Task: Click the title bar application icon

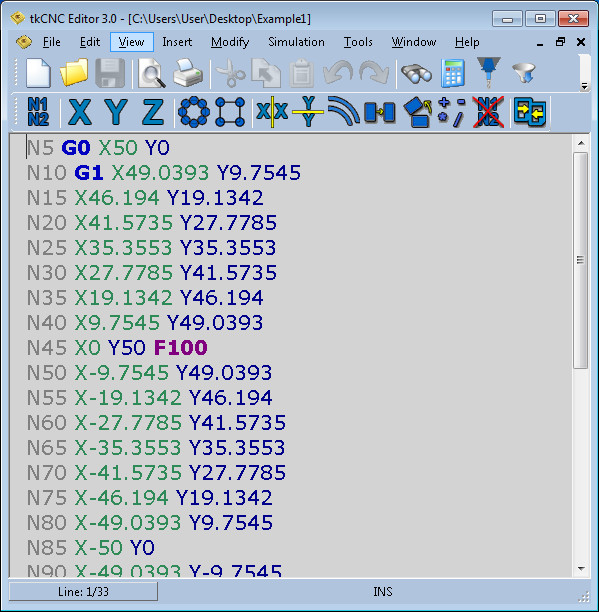Action: pyautogui.click(x=18, y=18)
